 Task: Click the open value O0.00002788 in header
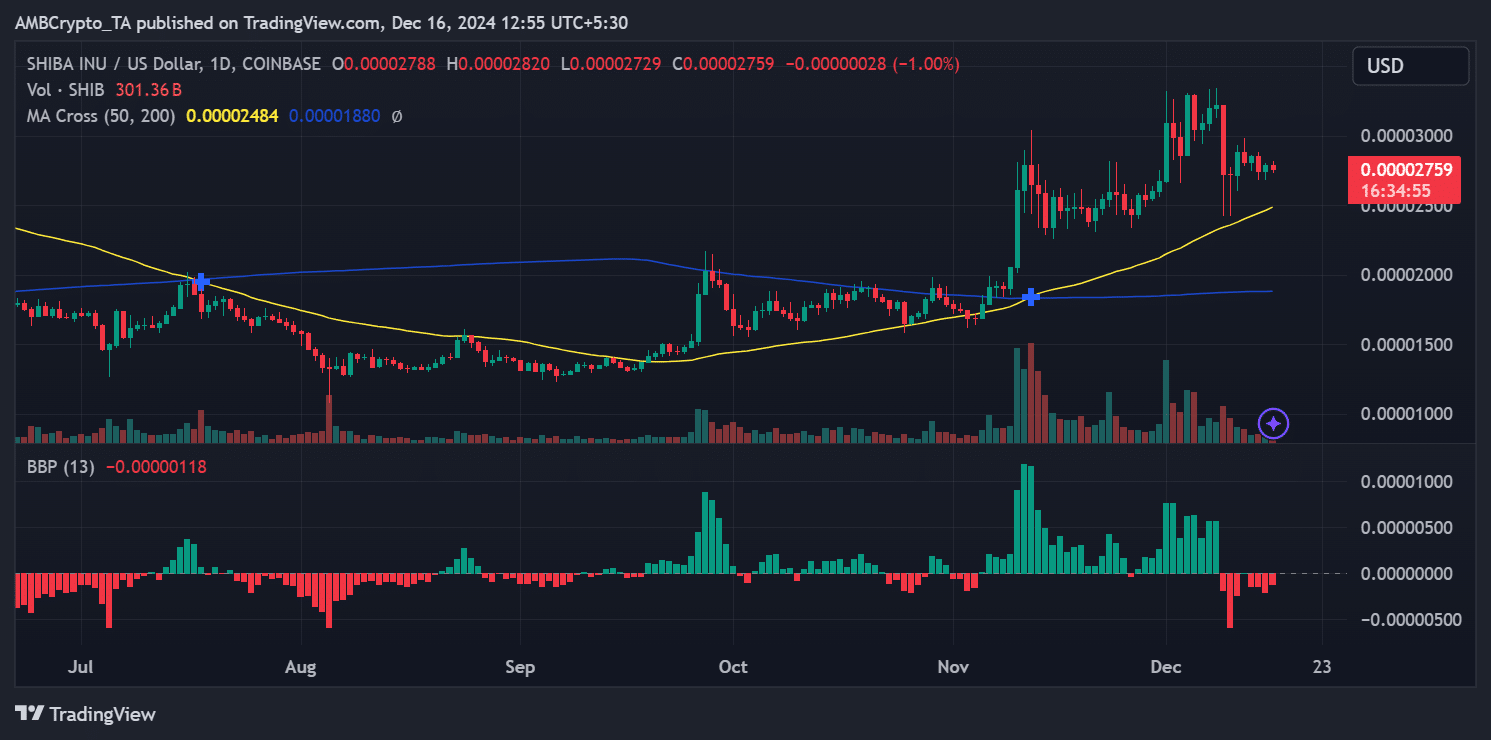(384, 64)
